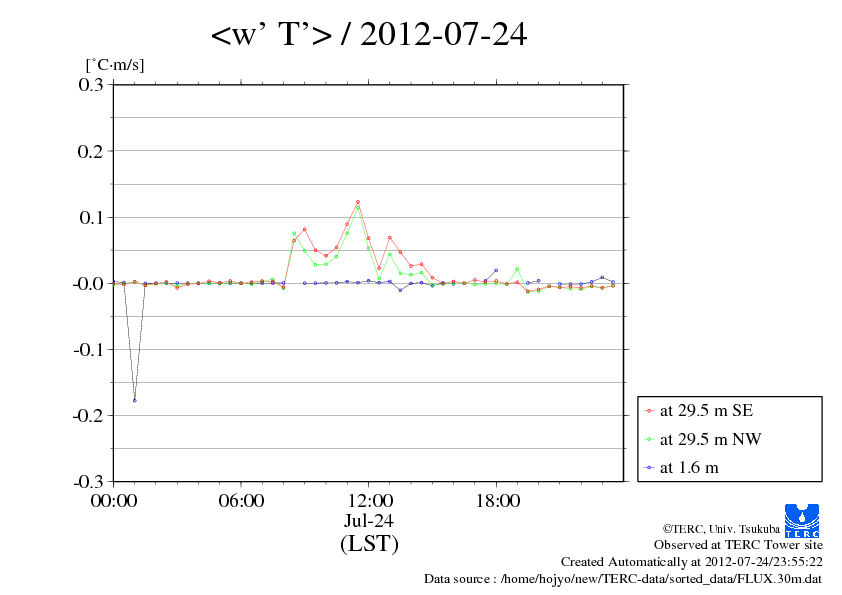This screenshot has height=595, width=842.
Task: Click the red legend marker for 29.5 m SE
Action: (x=649, y=411)
